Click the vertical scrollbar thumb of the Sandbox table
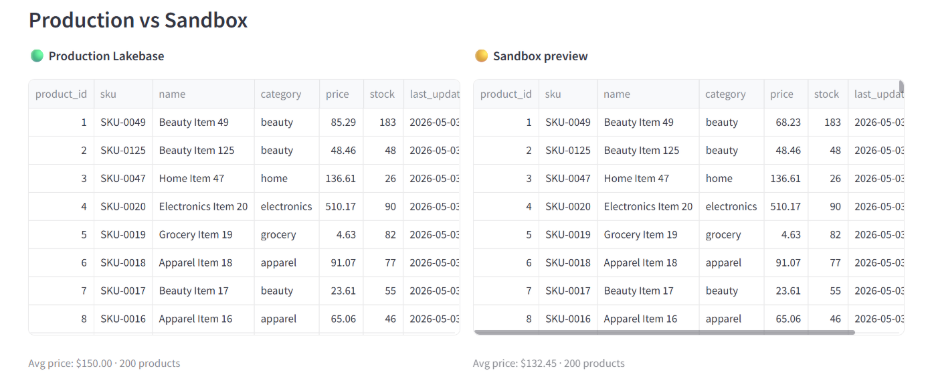This screenshot has width=936, height=381. click(x=901, y=87)
